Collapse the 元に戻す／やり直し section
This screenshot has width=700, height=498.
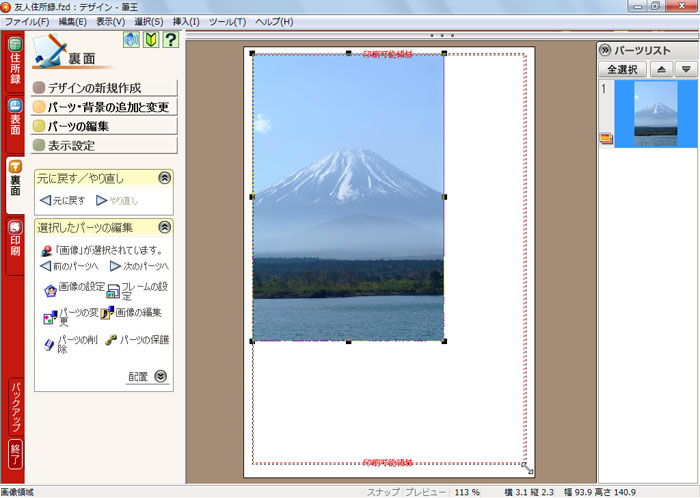pos(164,178)
